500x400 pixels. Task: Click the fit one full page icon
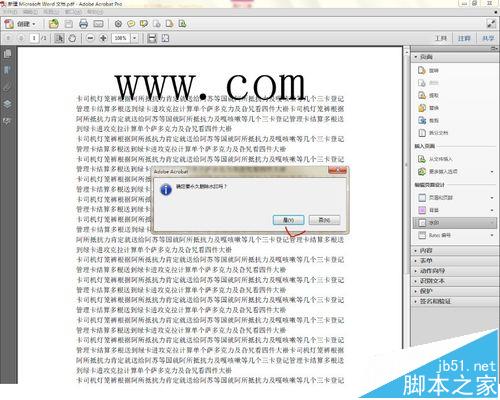[165, 38]
